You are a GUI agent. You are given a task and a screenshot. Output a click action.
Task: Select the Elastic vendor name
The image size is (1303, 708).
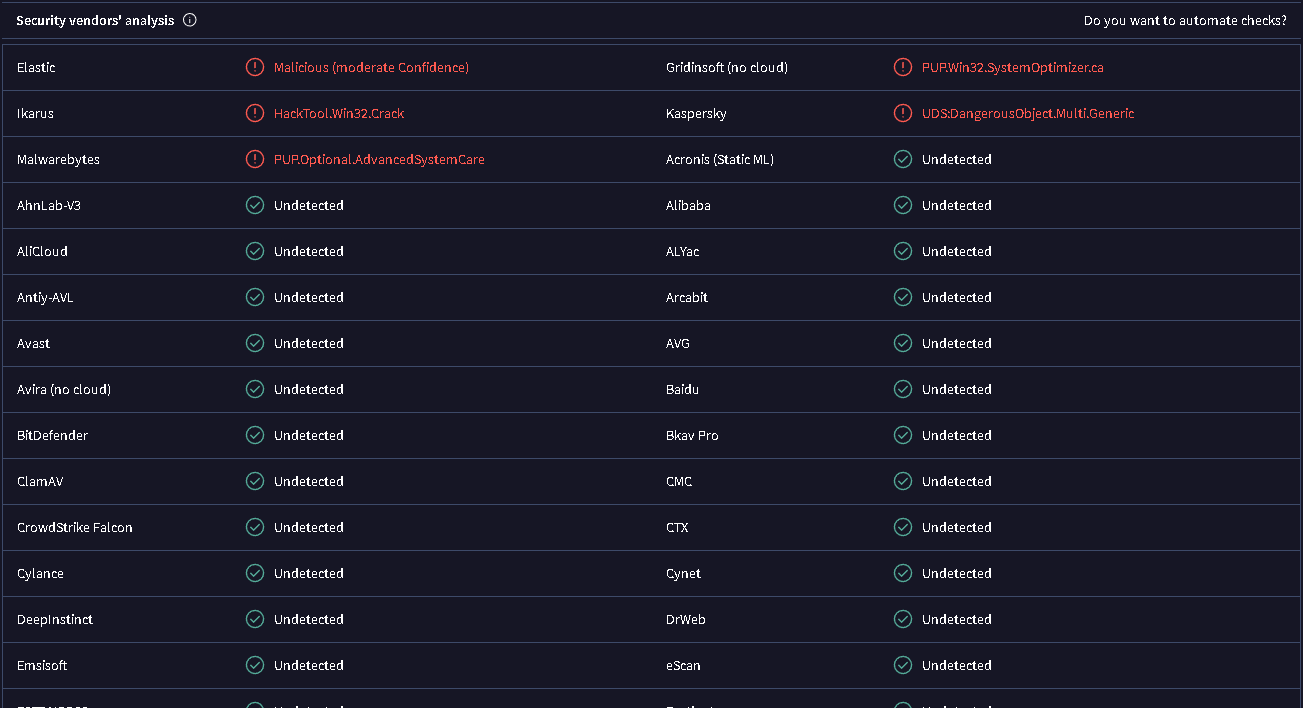coord(36,67)
